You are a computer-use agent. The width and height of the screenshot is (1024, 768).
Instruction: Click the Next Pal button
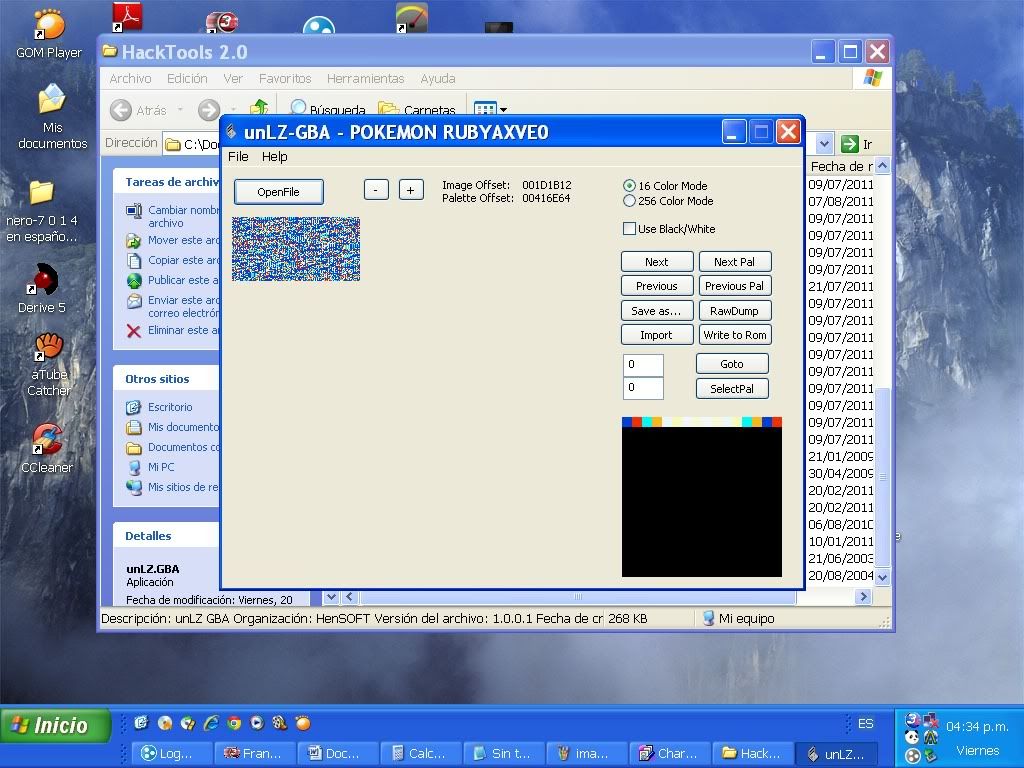pos(735,262)
